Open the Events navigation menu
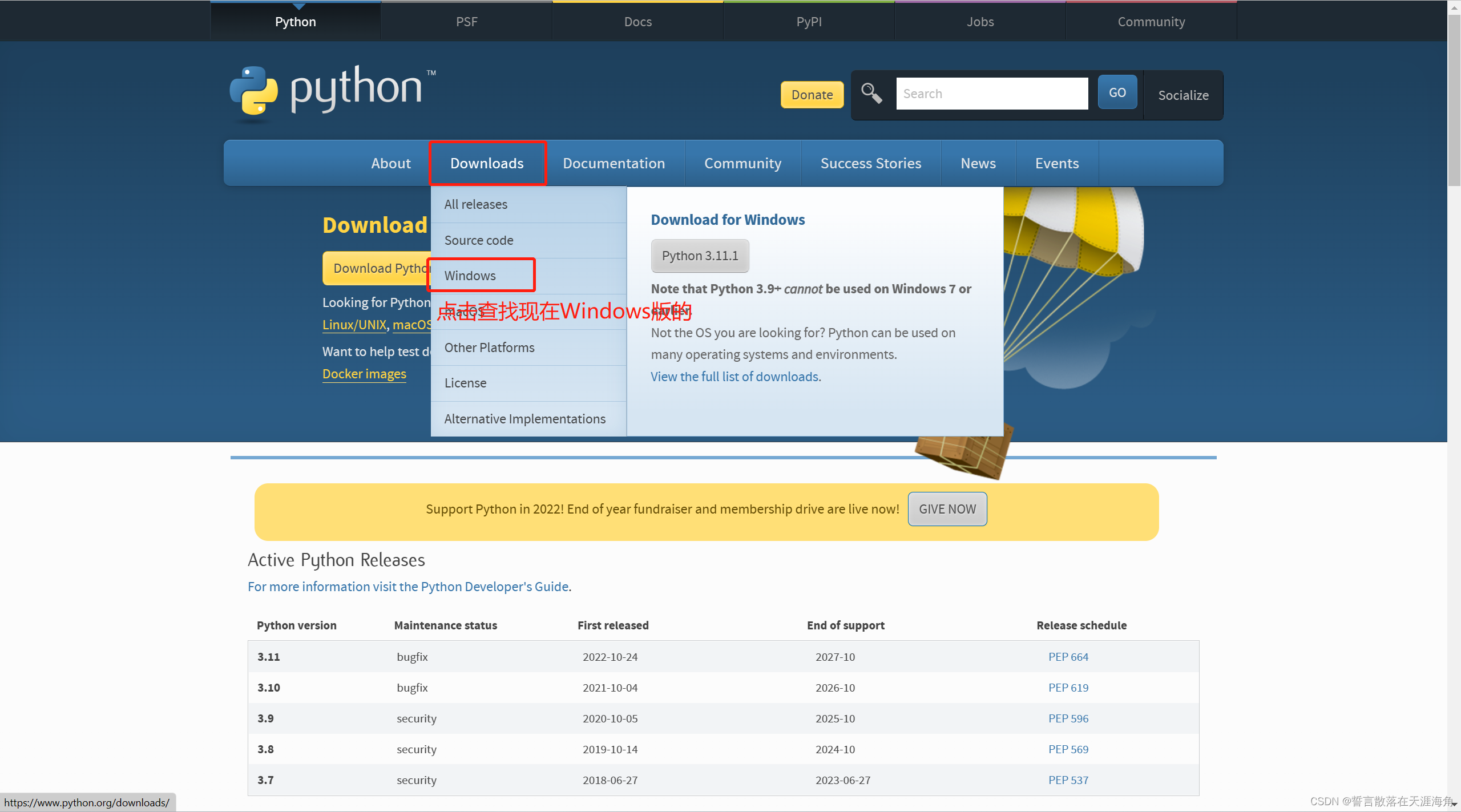This screenshot has width=1461, height=812. click(x=1057, y=163)
